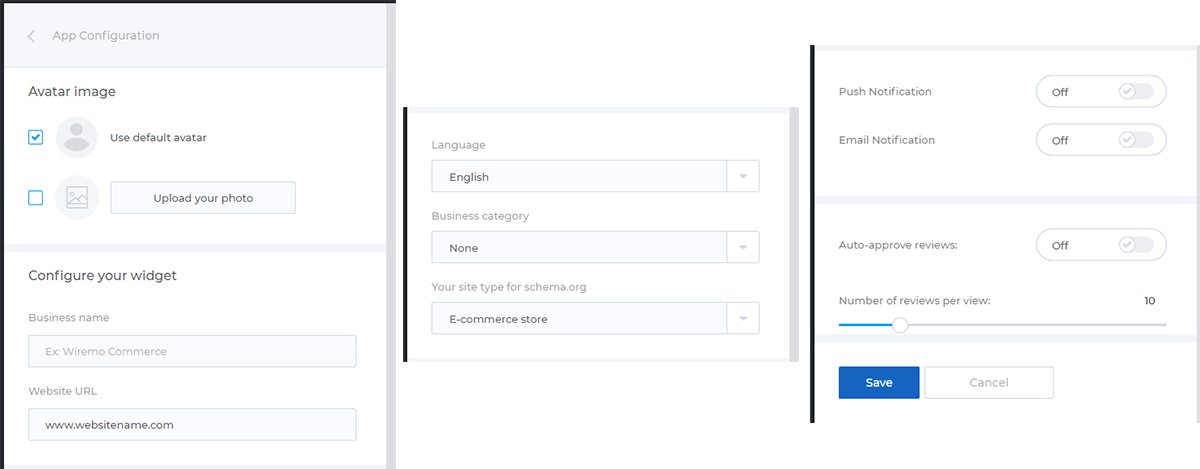Go back using the App Configuration arrow

click(31, 36)
